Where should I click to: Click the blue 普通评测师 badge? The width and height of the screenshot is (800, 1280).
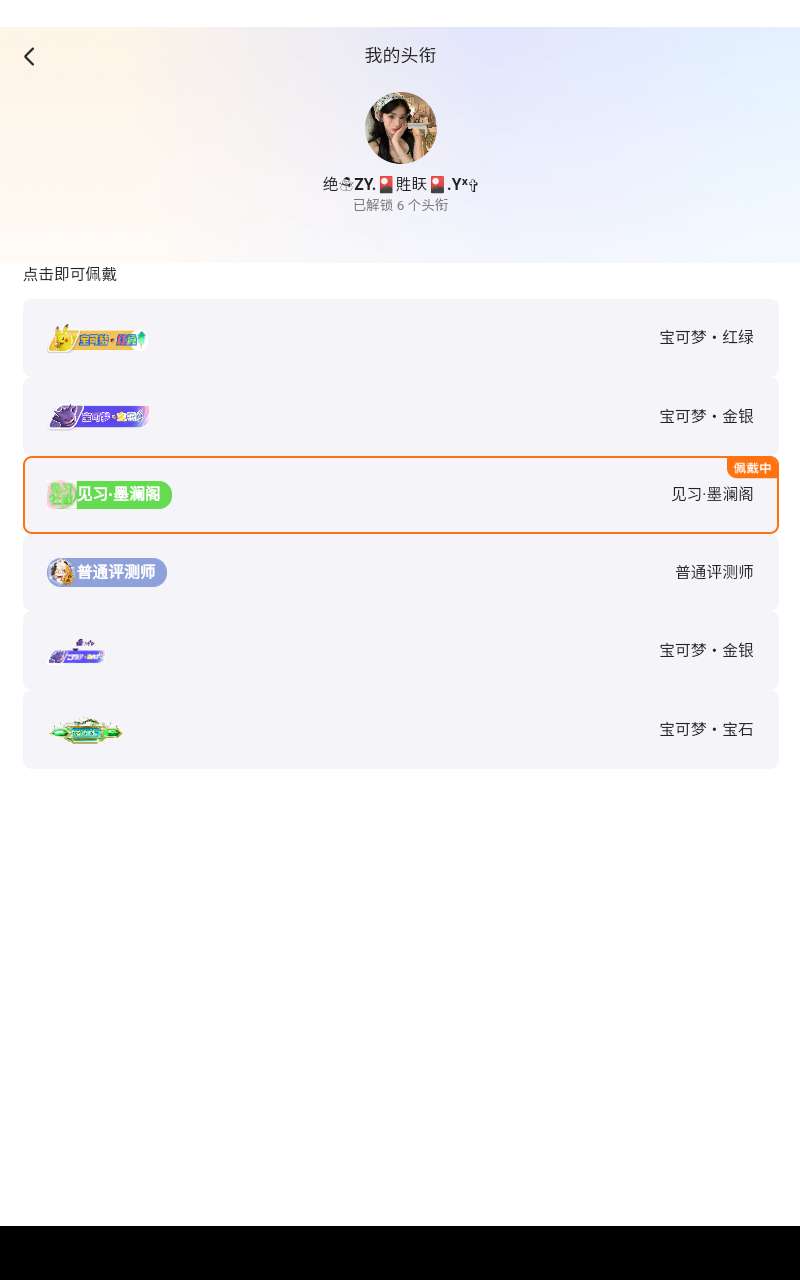[107, 572]
